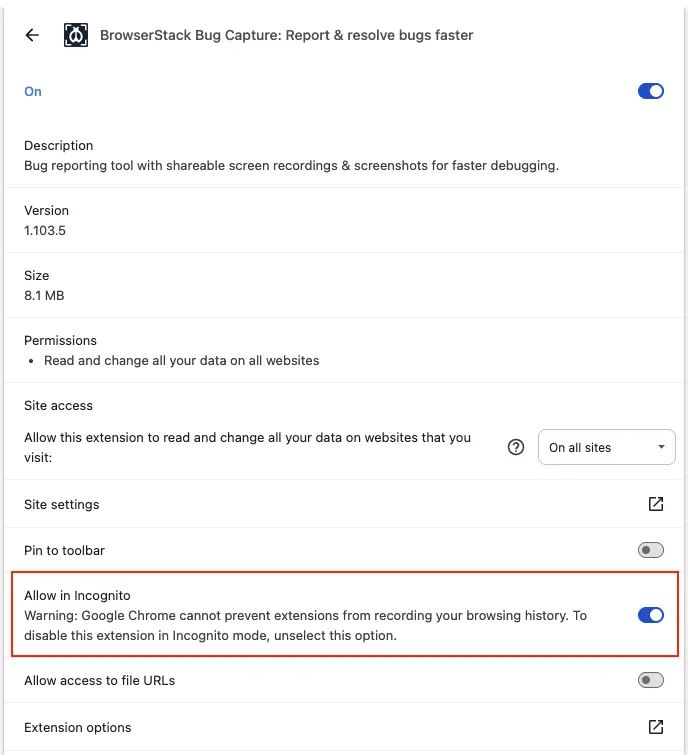Click the BrowserStack Bug Capture logo icon
The height and width of the screenshot is (755, 688).
(76, 35)
